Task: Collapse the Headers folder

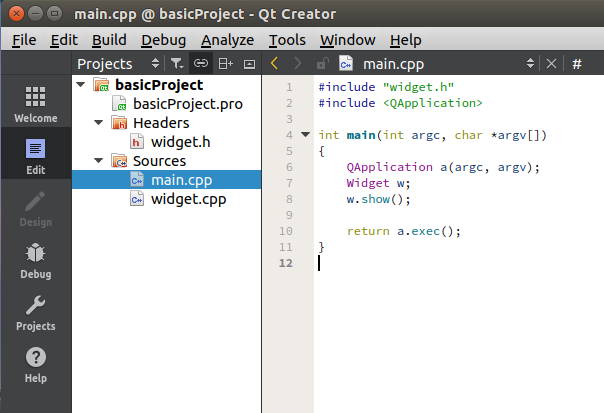Action: click(x=99, y=123)
